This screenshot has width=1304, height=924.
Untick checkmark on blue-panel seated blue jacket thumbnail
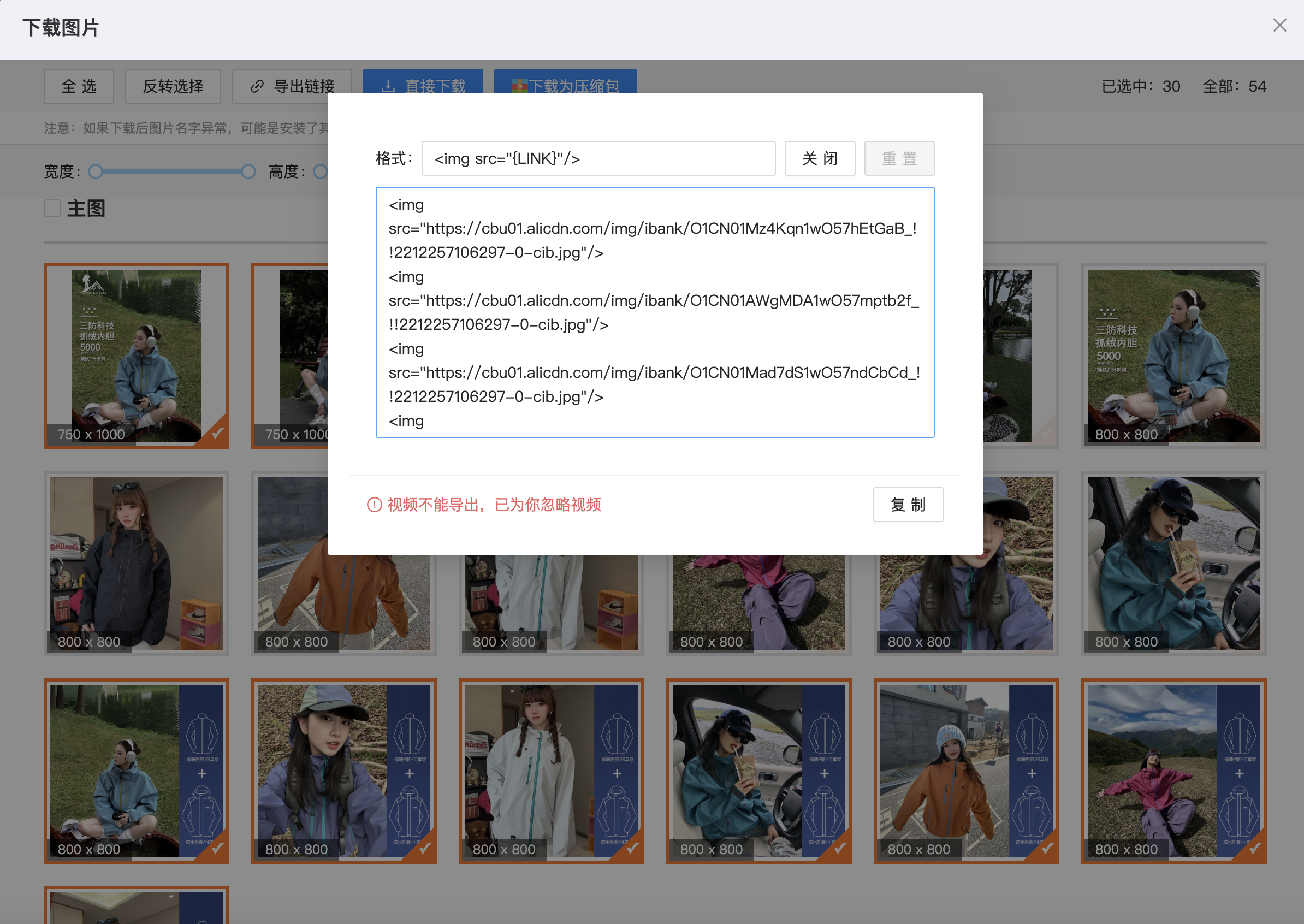click(x=217, y=848)
